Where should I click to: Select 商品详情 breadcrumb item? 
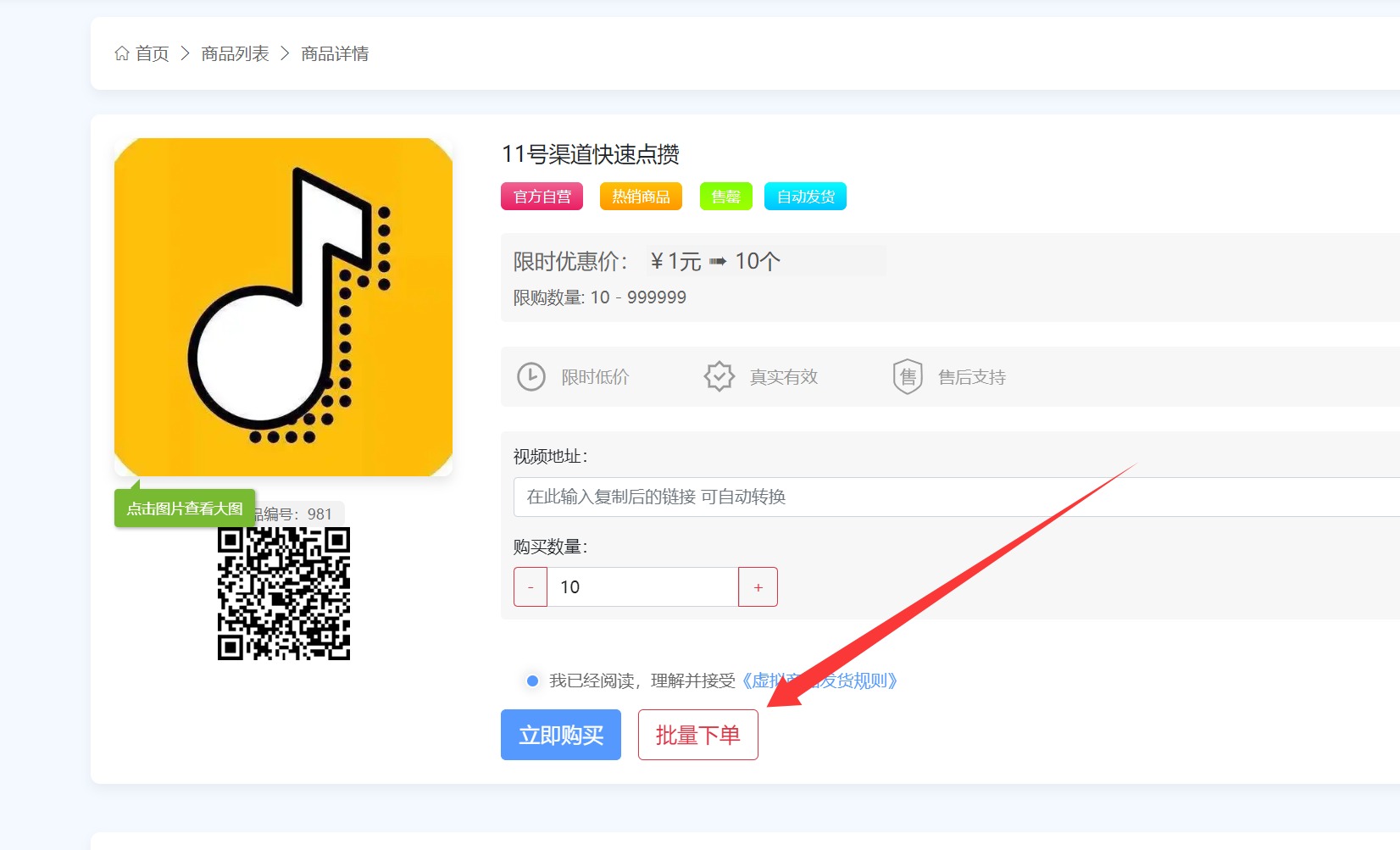tap(335, 53)
